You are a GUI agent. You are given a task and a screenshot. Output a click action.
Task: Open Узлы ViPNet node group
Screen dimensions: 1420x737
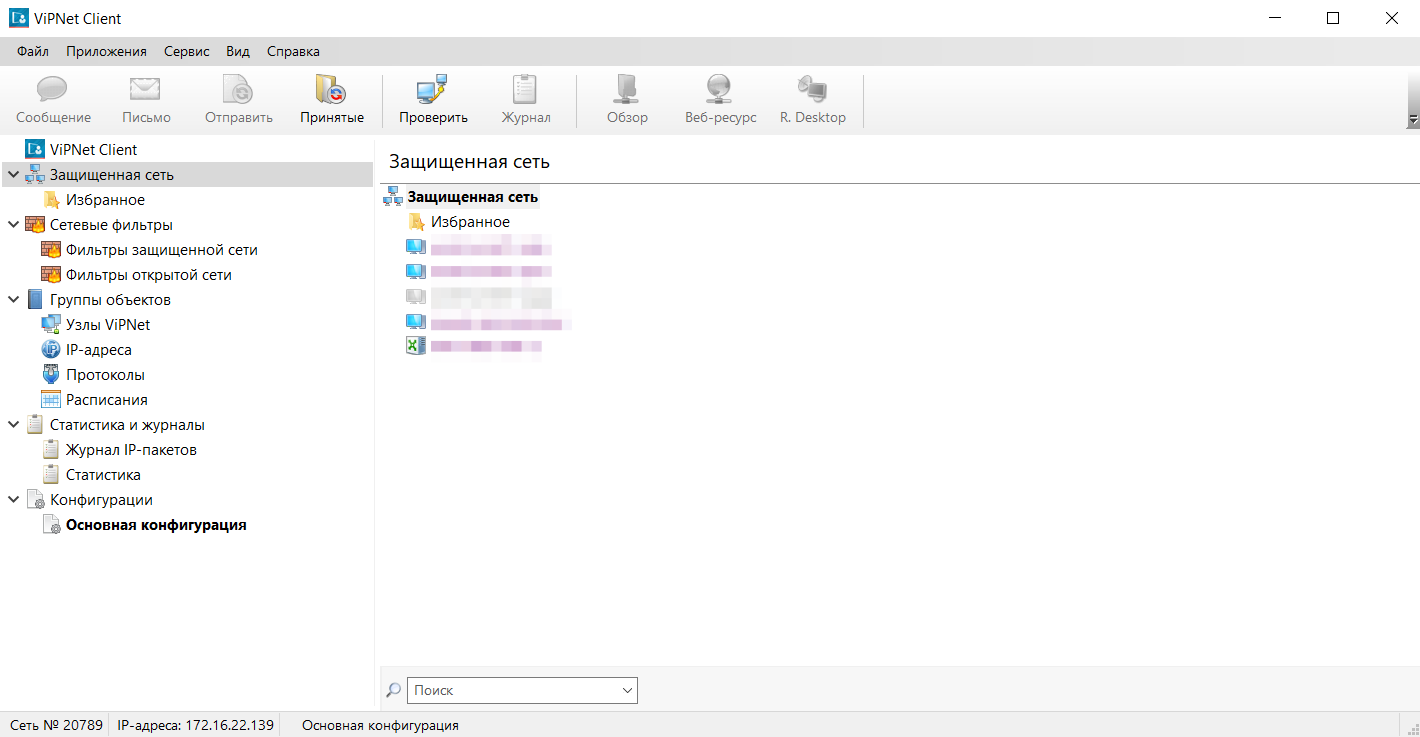pos(107,325)
